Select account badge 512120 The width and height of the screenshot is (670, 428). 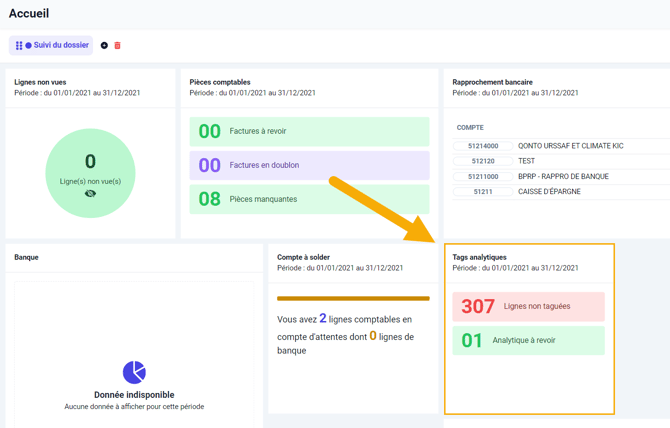click(484, 161)
